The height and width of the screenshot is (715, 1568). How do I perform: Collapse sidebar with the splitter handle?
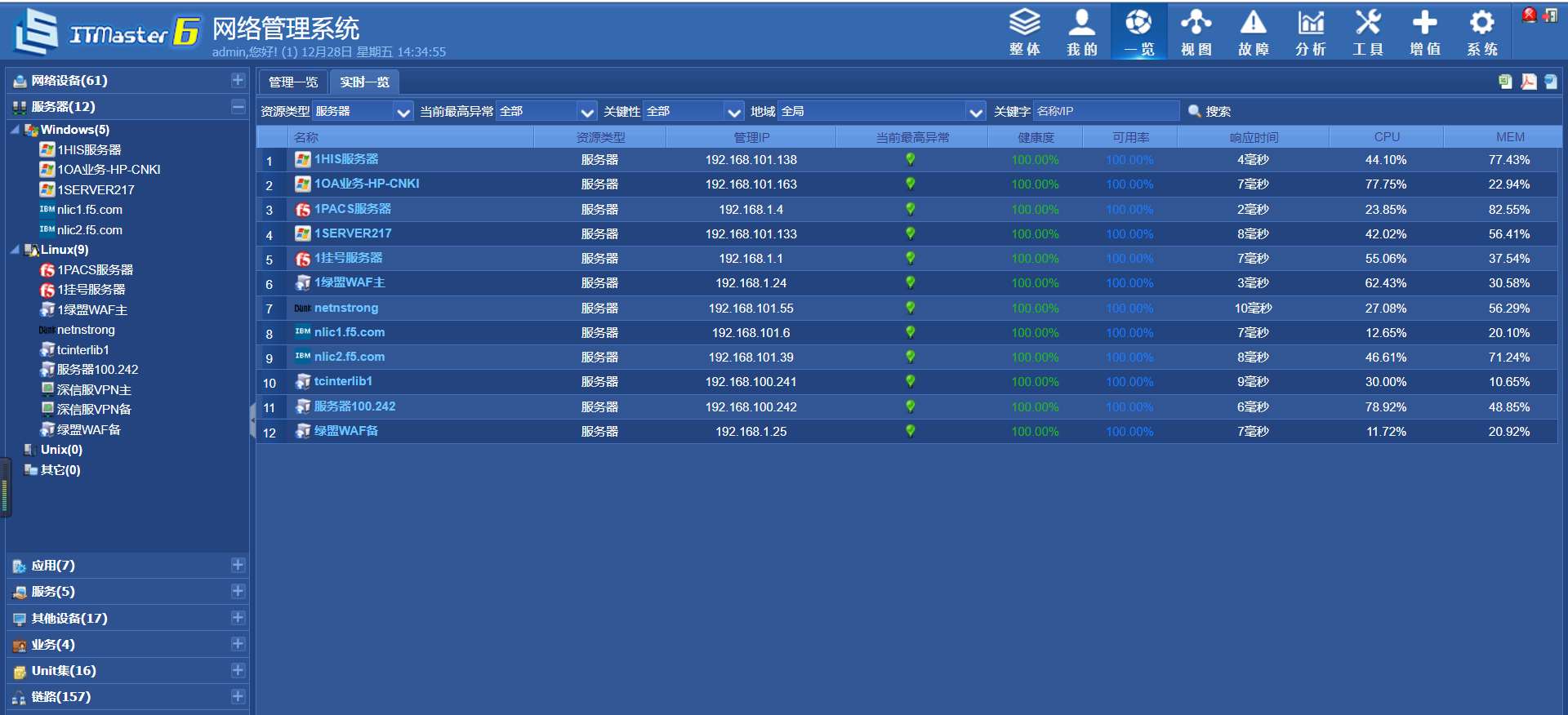(x=252, y=421)
